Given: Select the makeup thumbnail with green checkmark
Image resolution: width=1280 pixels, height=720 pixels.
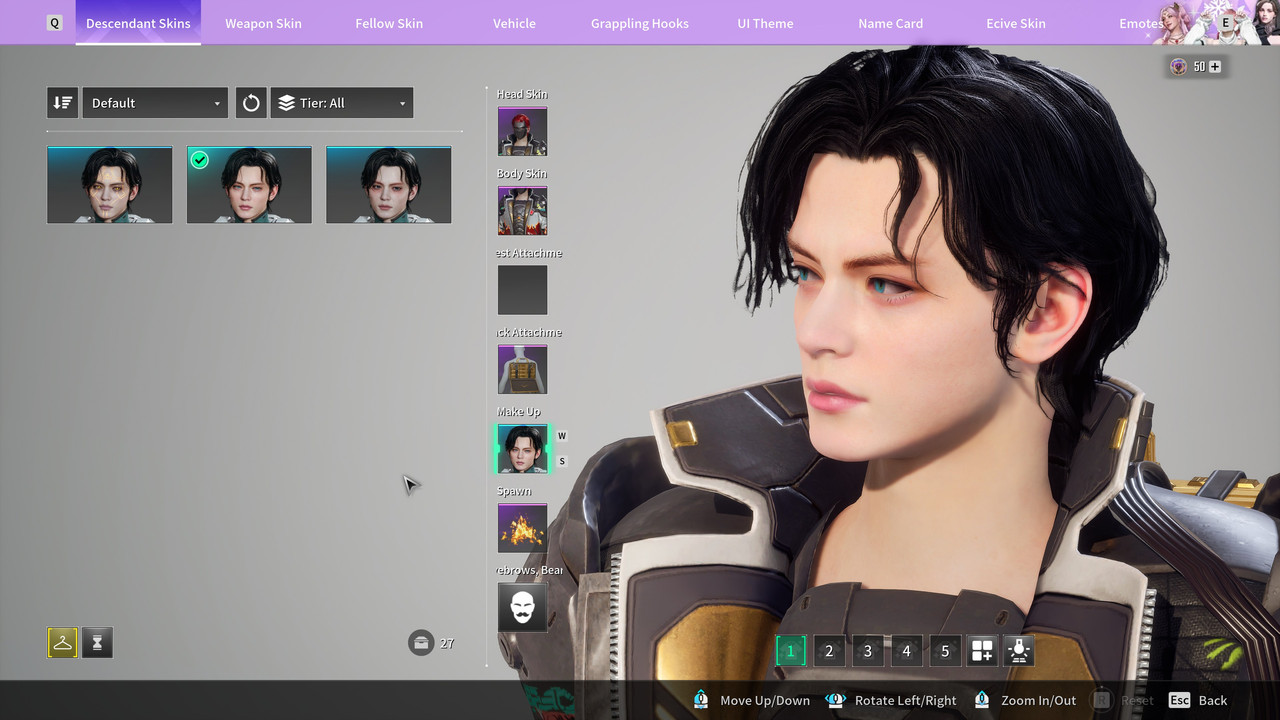Looking at the screenshot, I should pyautogui.click(x=249, y=185).
